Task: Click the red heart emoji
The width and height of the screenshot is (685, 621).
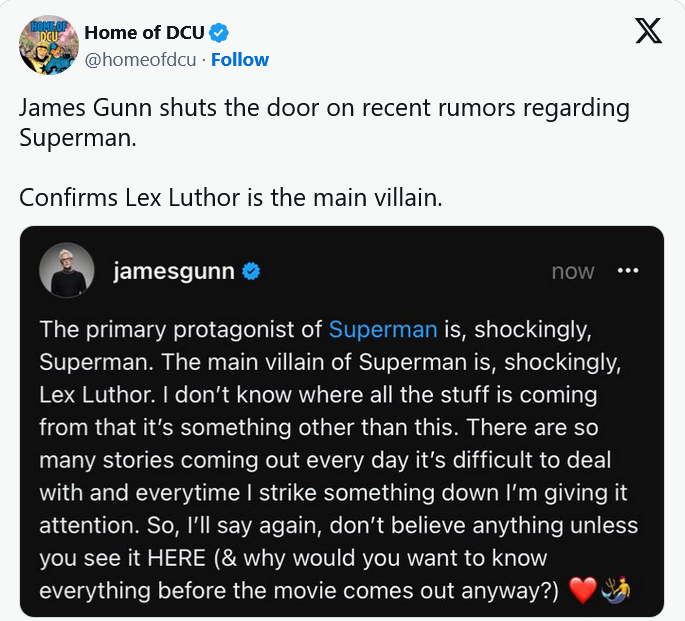Action: point(581,591)
